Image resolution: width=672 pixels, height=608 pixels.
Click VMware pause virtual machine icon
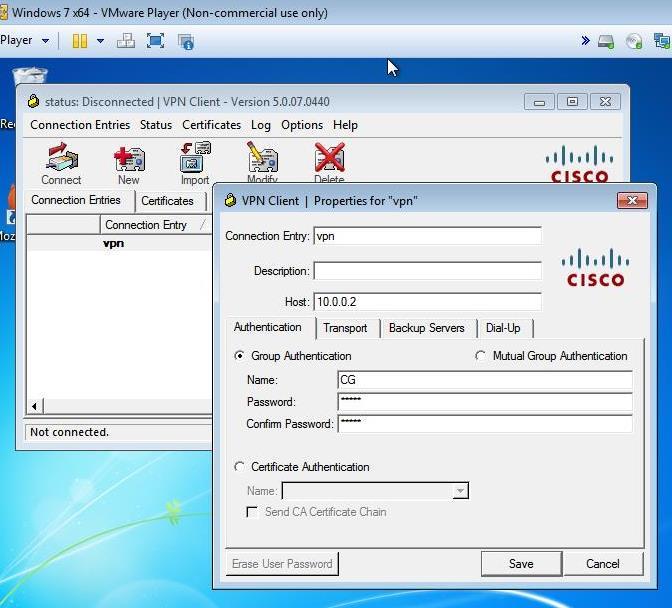[x=79, y=41]
